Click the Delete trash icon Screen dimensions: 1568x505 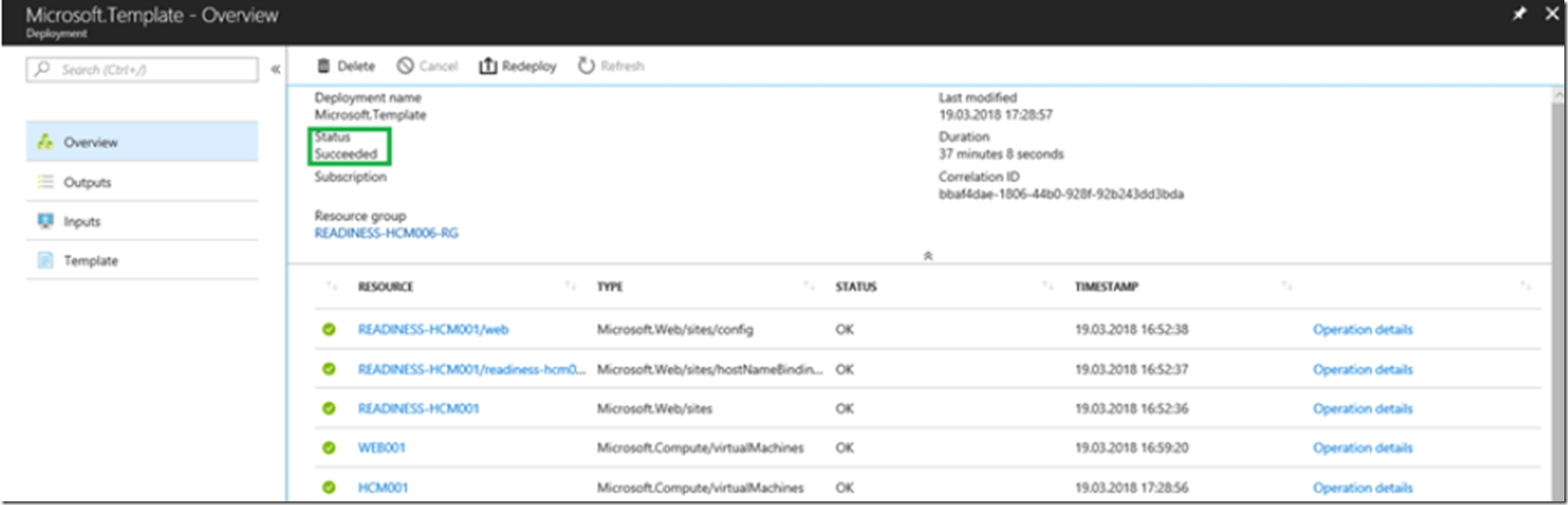click(323, 66)
